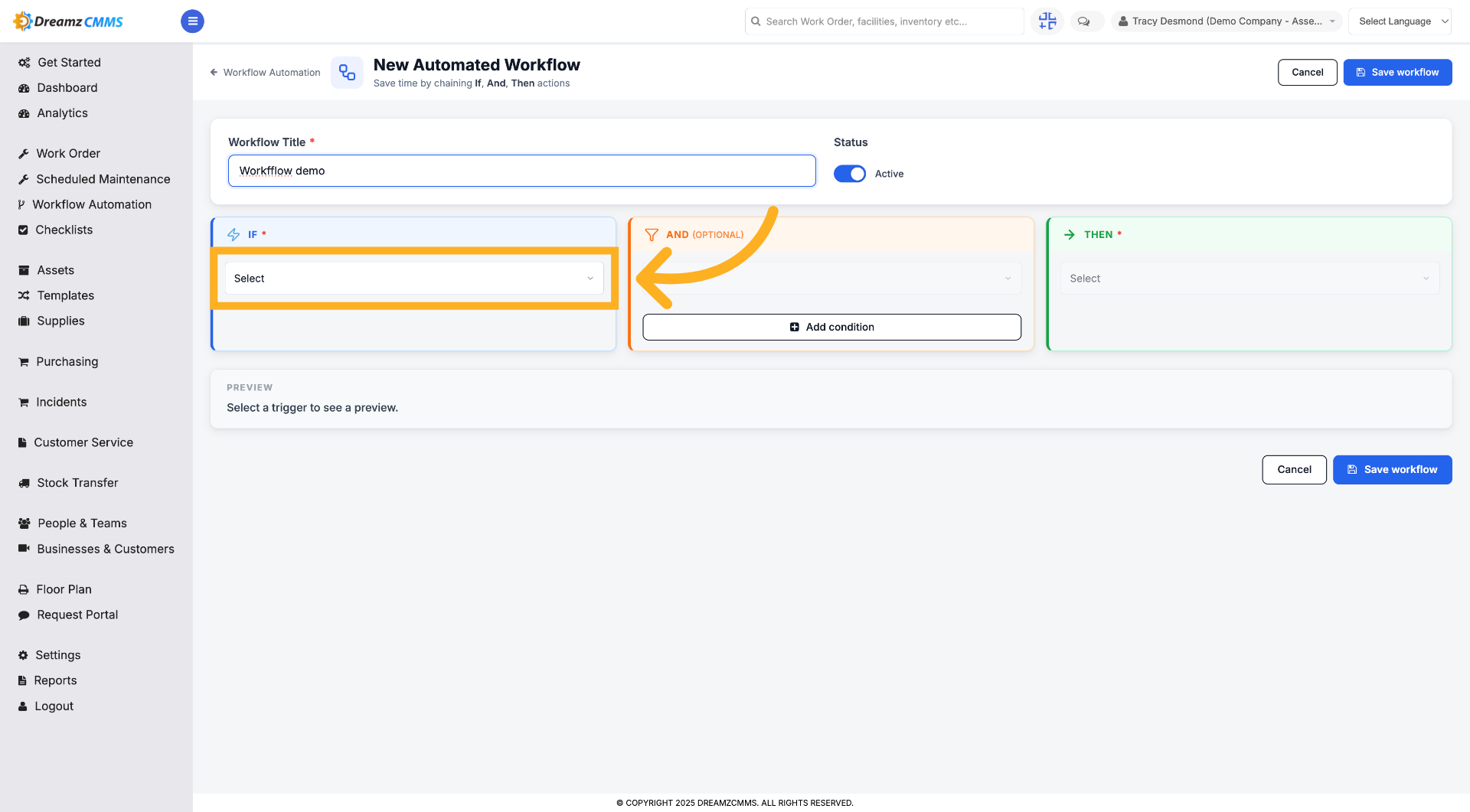Screen dimensions: 1470x812
Task: Click the lightning bolt IF icon
Action: (234, 235)
